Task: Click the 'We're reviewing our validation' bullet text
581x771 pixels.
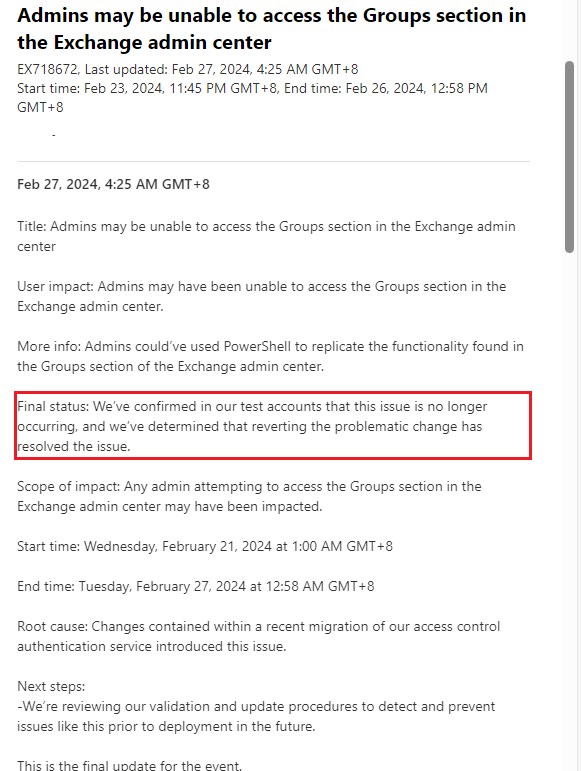Action: [256, 716]
